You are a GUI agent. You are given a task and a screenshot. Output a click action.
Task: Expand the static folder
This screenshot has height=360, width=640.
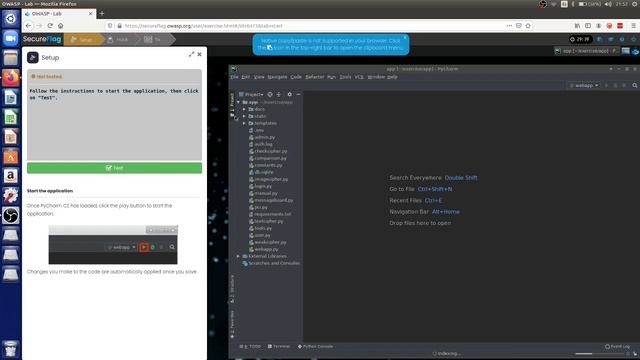pyautogui.click(x=244, y=116)
